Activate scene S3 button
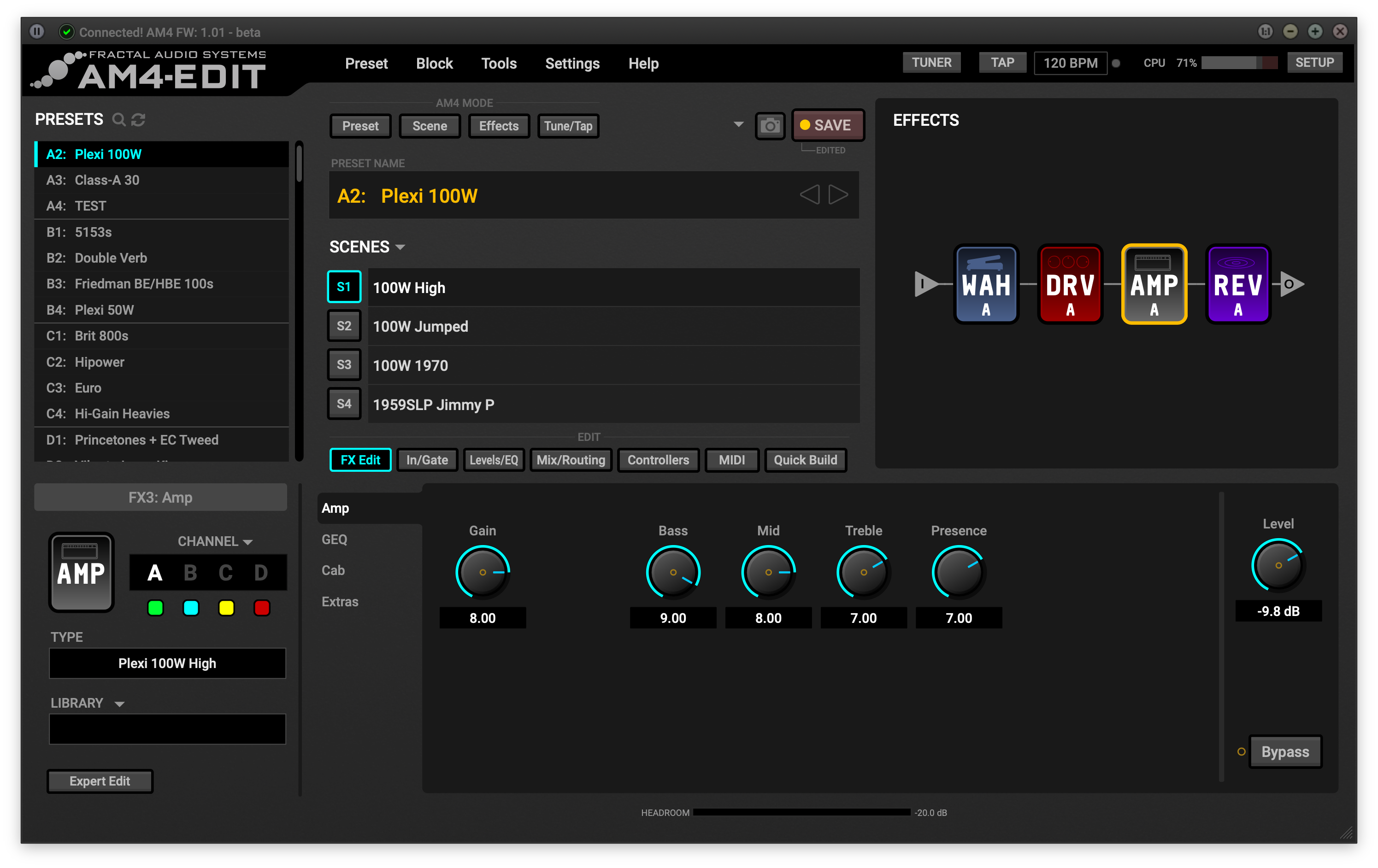This screenshot has height=868, width=1378. pos(344,365)
